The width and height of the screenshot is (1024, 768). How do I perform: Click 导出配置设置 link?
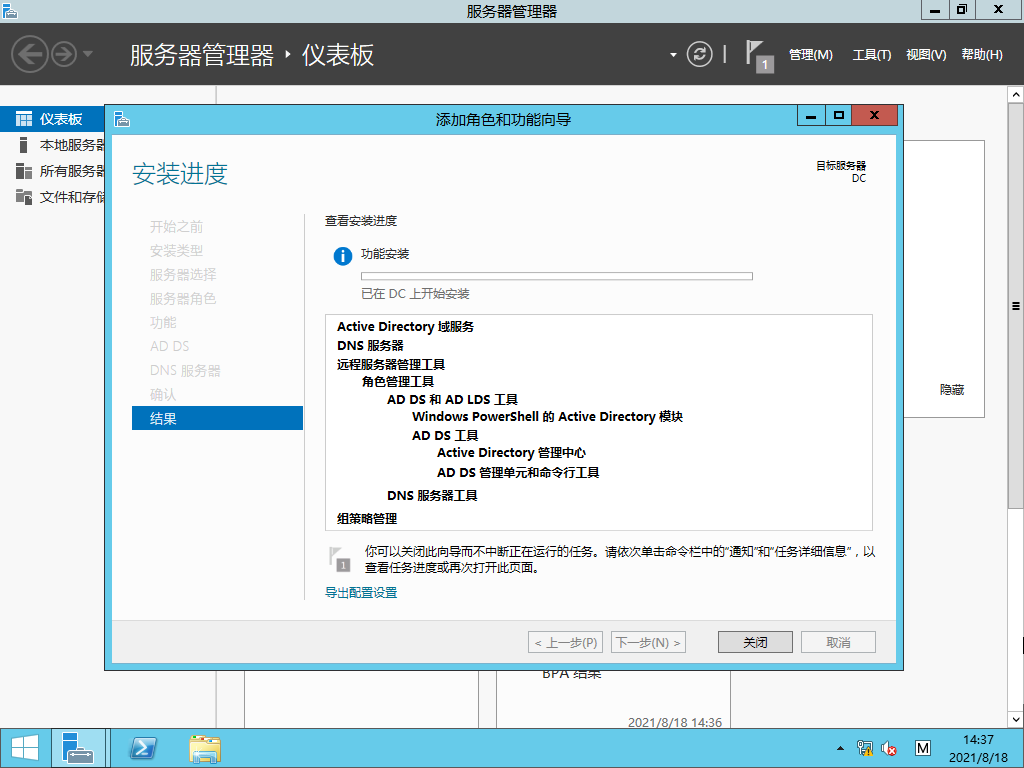tap(360, 592)
